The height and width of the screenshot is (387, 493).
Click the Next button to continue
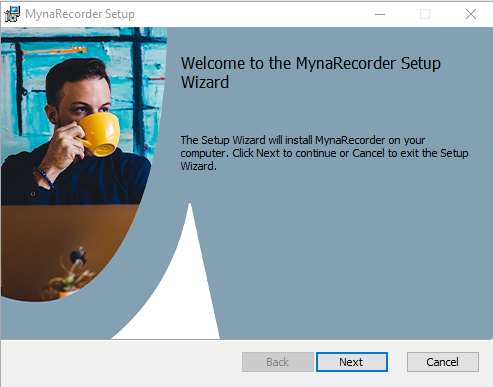tap(352, 362)
